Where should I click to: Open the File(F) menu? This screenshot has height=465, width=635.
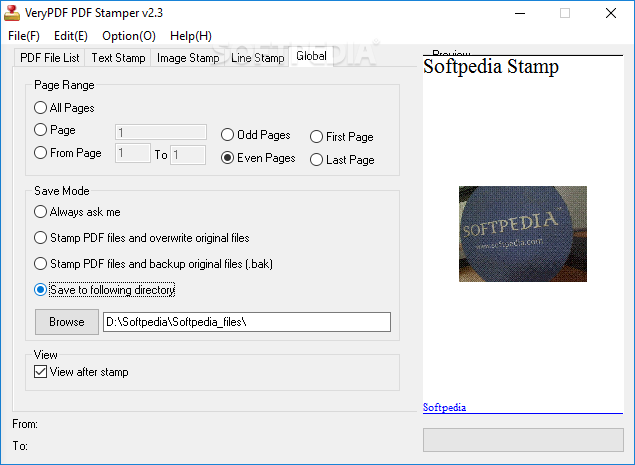(24, 36)
